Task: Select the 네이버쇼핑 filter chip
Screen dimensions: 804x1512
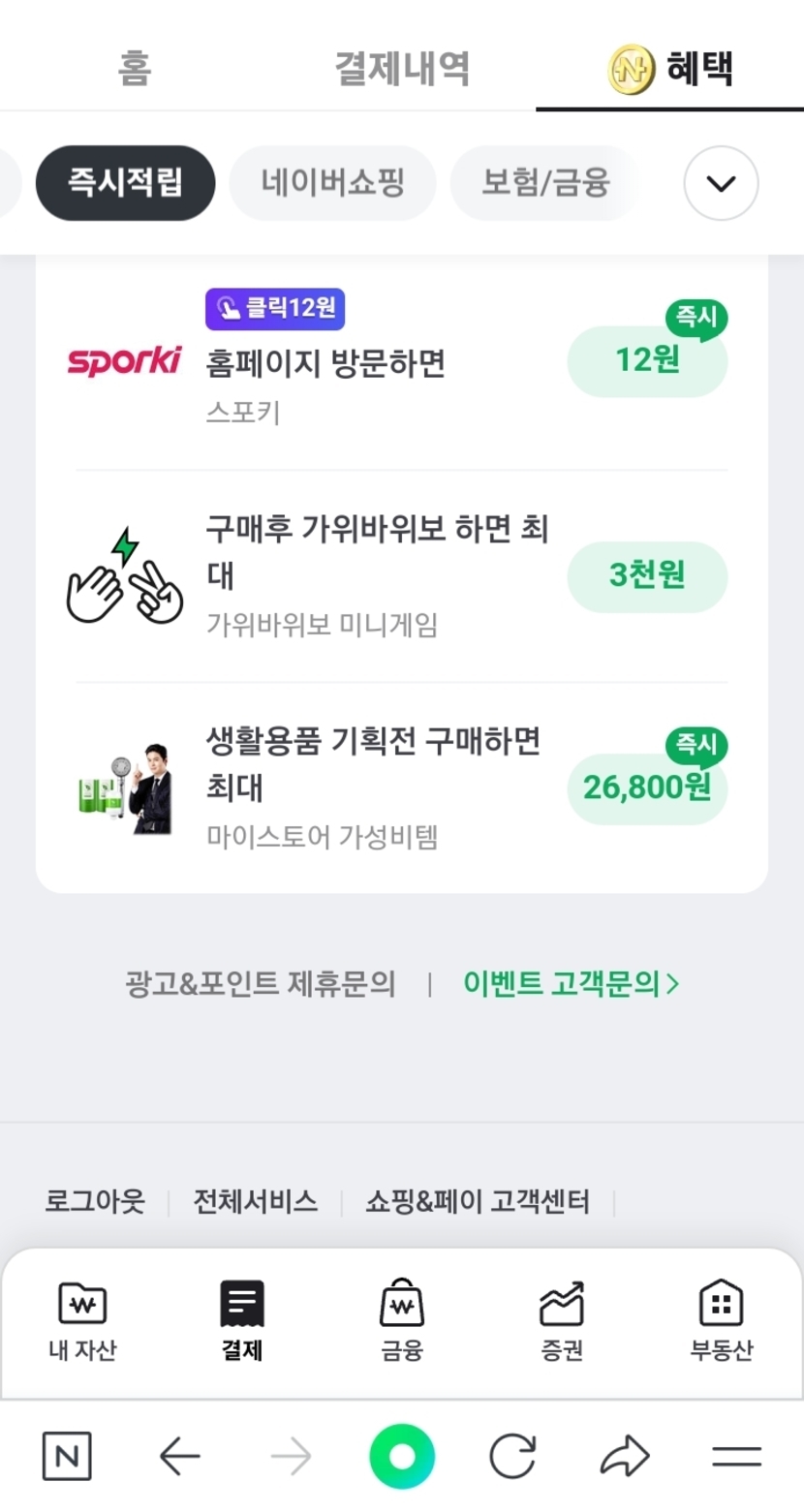Action: 332,183
